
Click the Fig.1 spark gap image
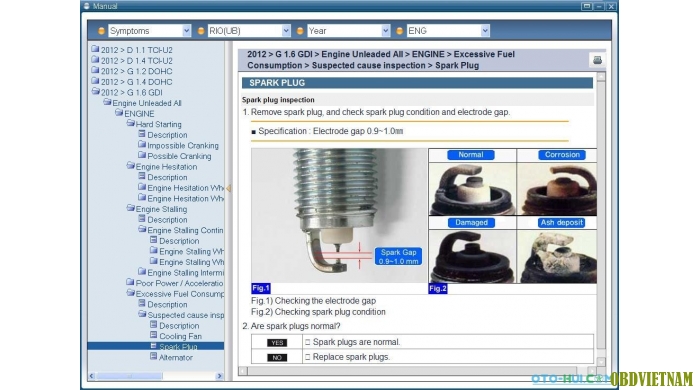(x=339, y=216)
